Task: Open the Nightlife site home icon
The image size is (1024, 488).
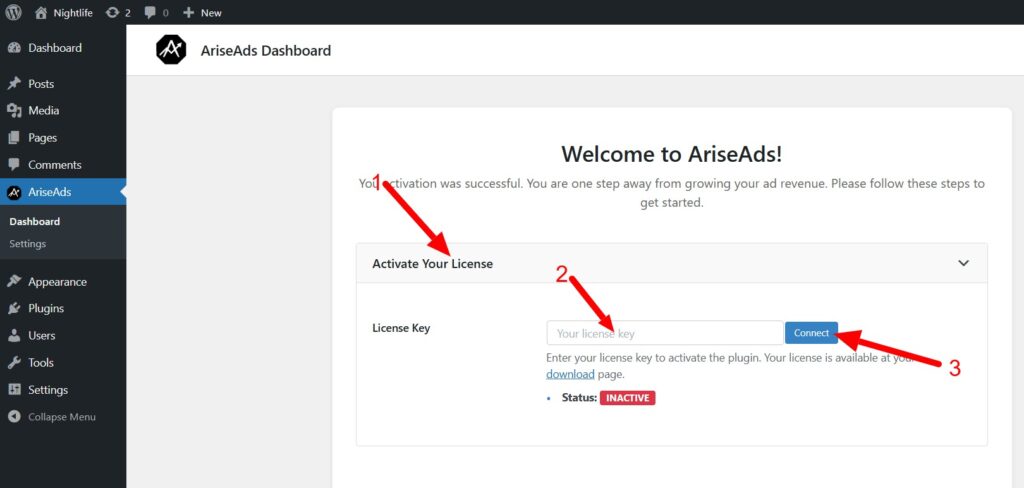Action: tap(41, 13)
